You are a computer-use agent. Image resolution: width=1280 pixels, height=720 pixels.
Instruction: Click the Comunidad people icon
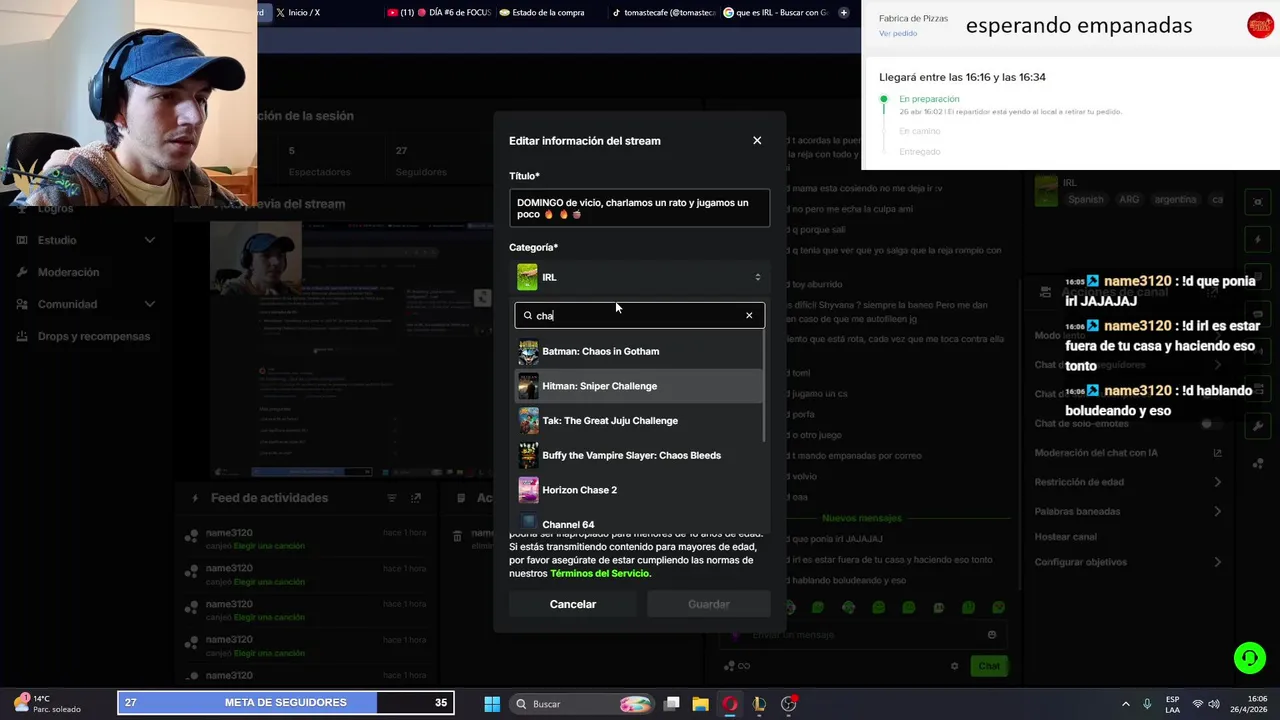tap(22, 304)
